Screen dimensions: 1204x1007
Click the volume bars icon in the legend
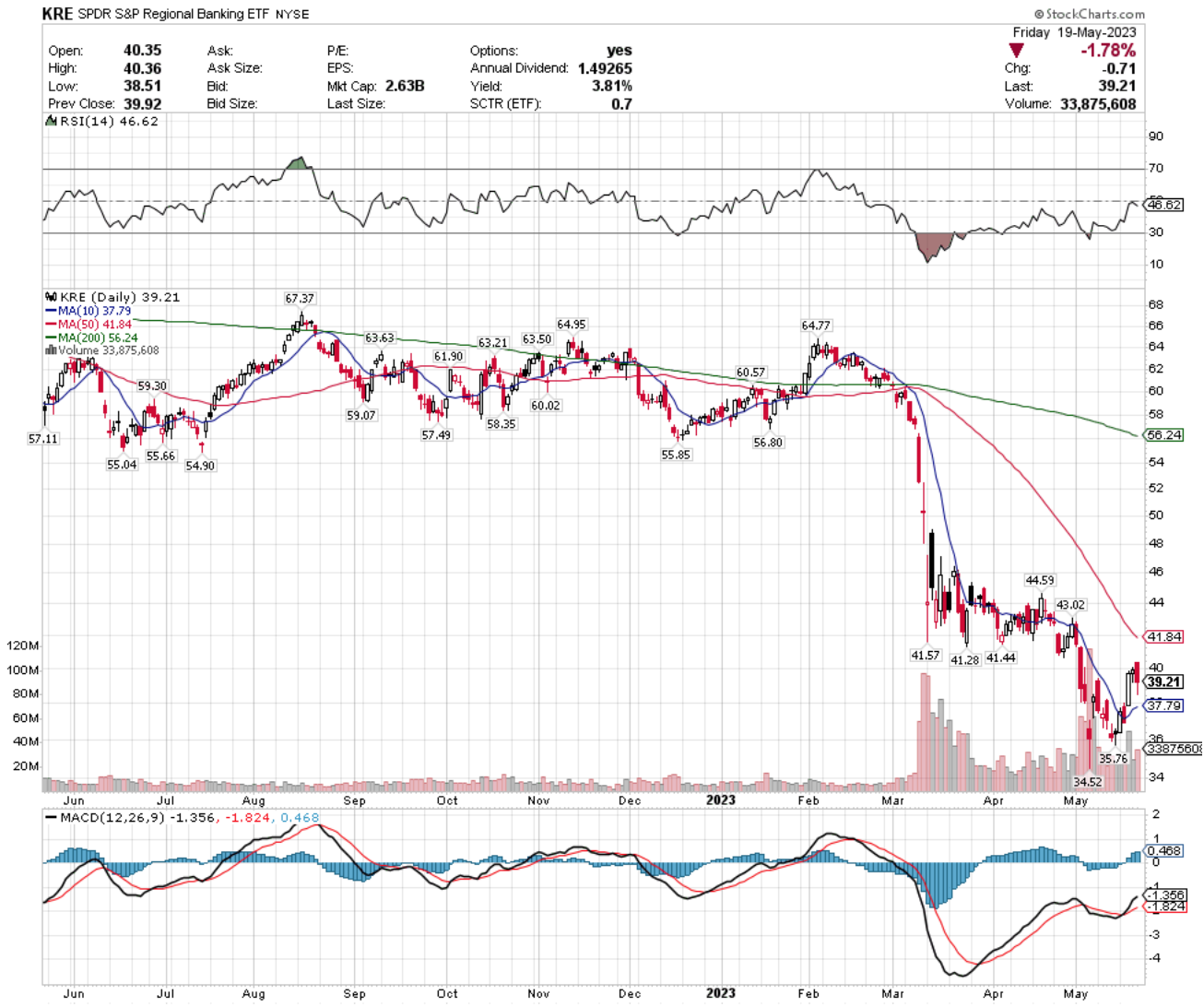coord(51,350)
